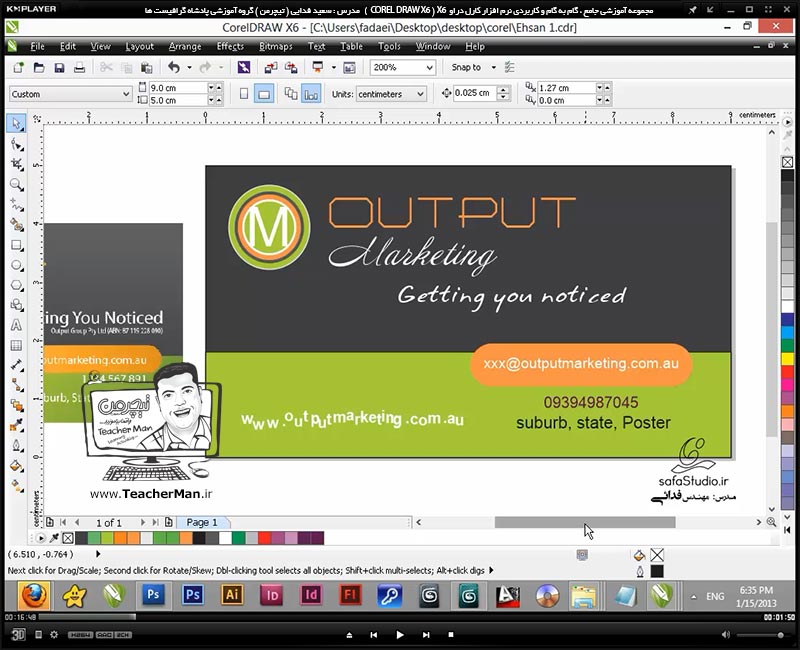The image size is (800, 650).
Task: Expand the Application launcher dropdown arrow
Action: pos(334,67)
